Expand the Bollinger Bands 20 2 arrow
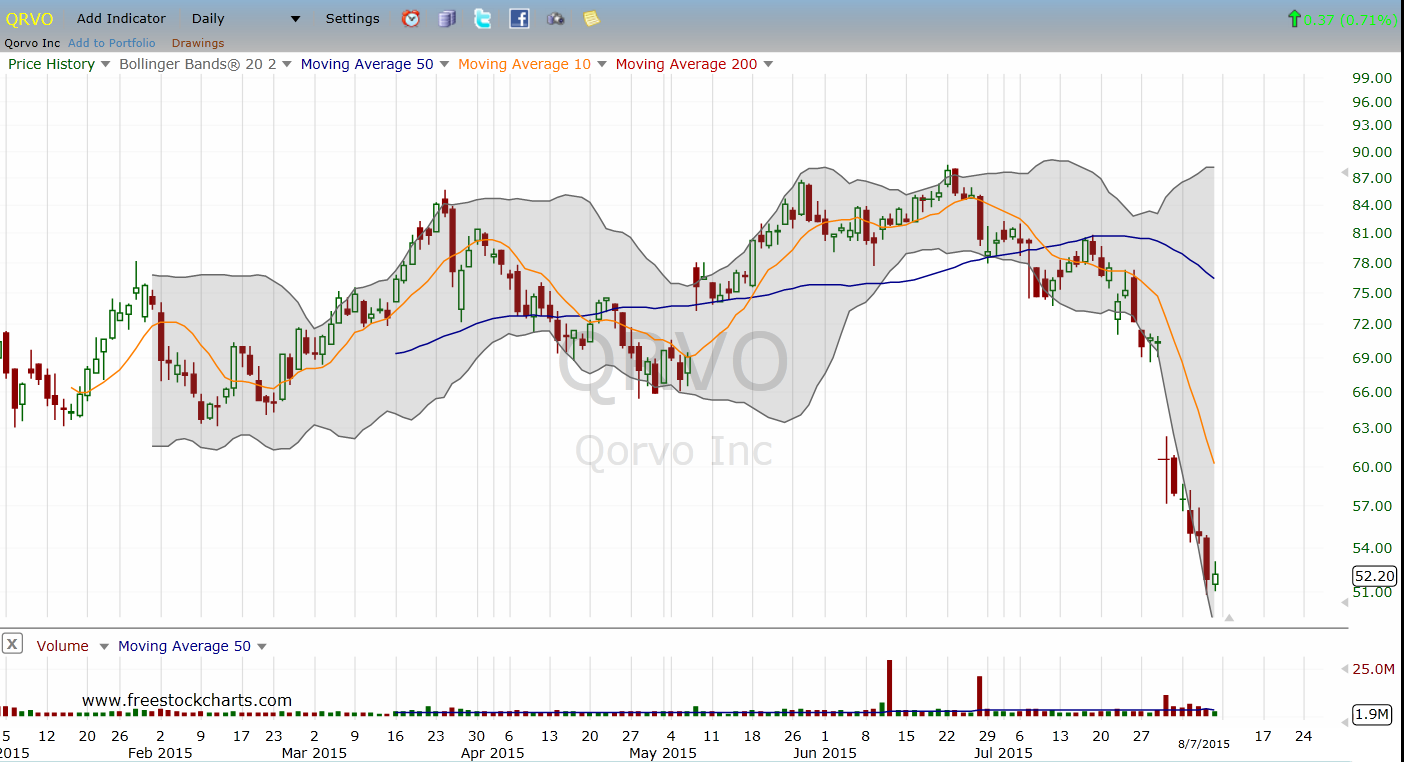This screenshot has width=1404, height=762. [287, 64]
